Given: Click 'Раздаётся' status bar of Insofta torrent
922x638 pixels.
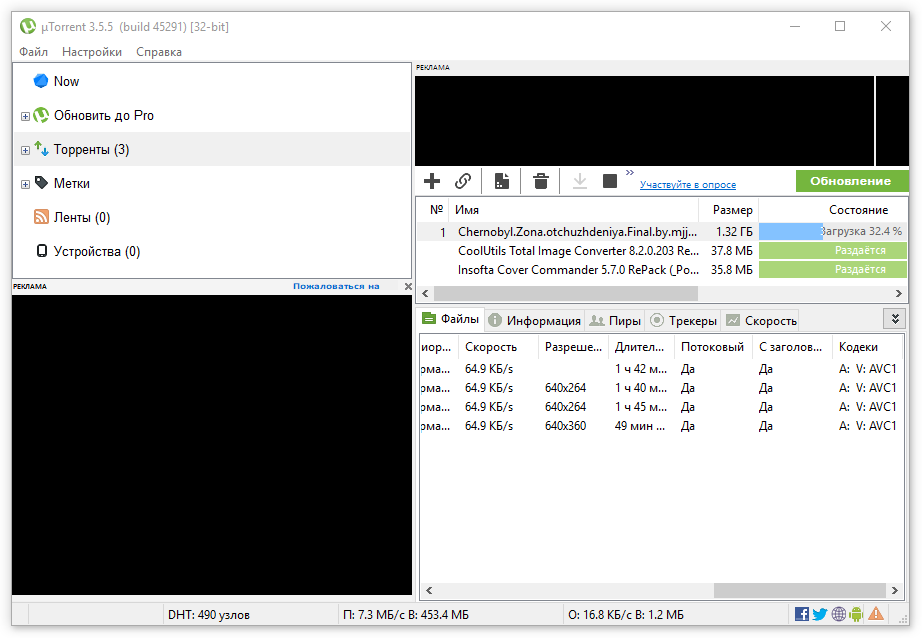Looking at the screenshot, I should pos(833,269).
